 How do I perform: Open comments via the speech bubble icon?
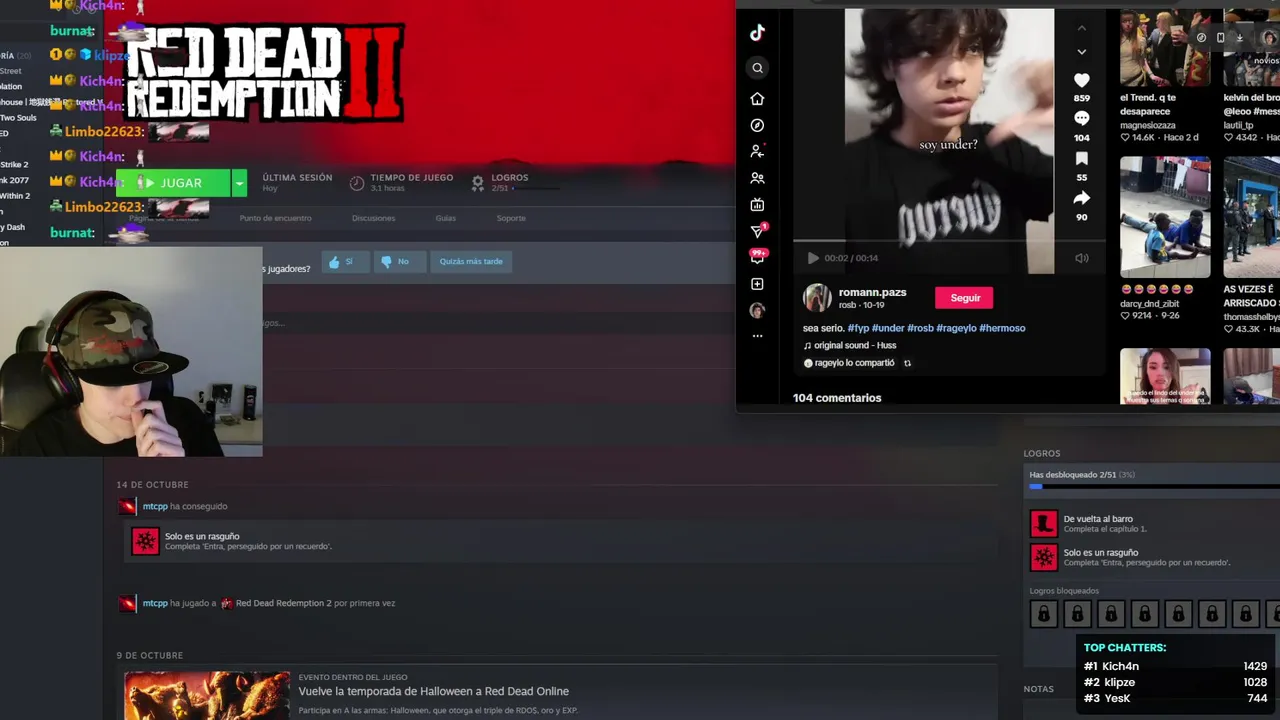click(x=1081, y=119)
